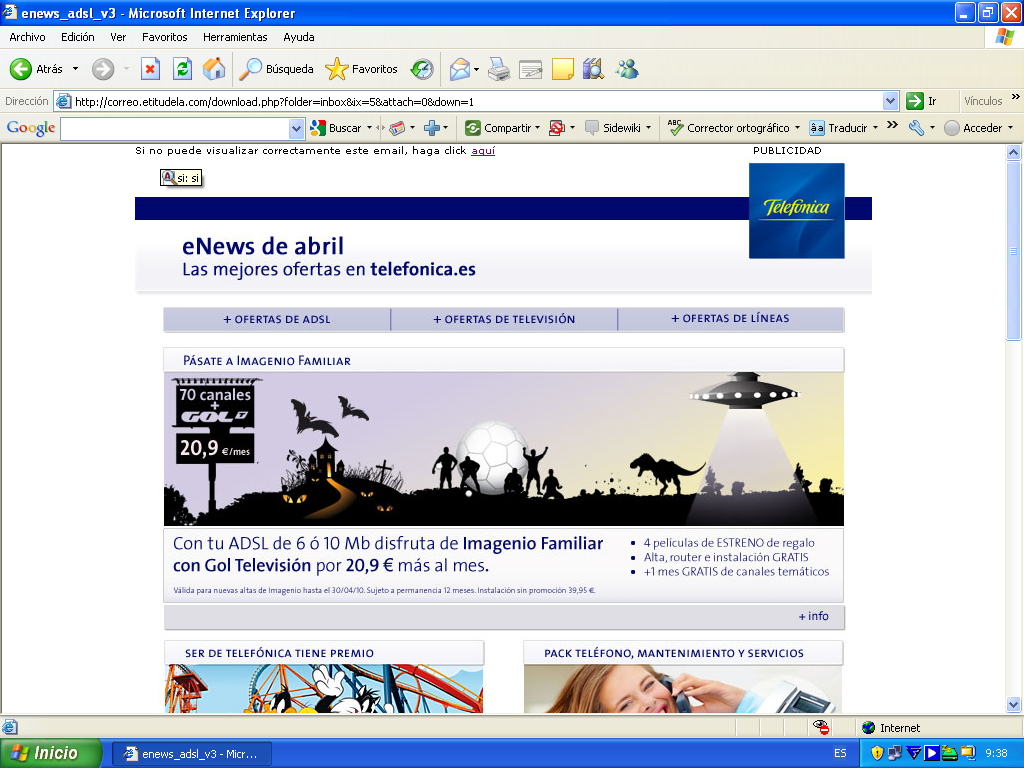
Task: Click the Google toolbar search input
Action: (175, 129)
